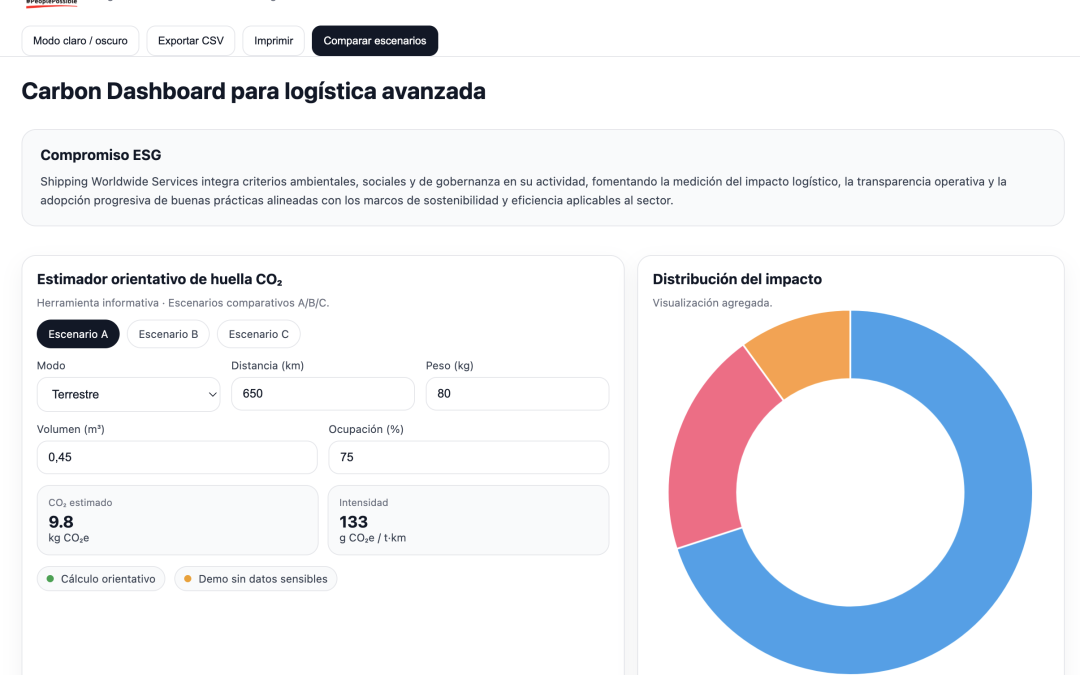Click the Ocupación (%) field
The image size is (1080, 675).
pyautogui.click(x=468, y=457)
